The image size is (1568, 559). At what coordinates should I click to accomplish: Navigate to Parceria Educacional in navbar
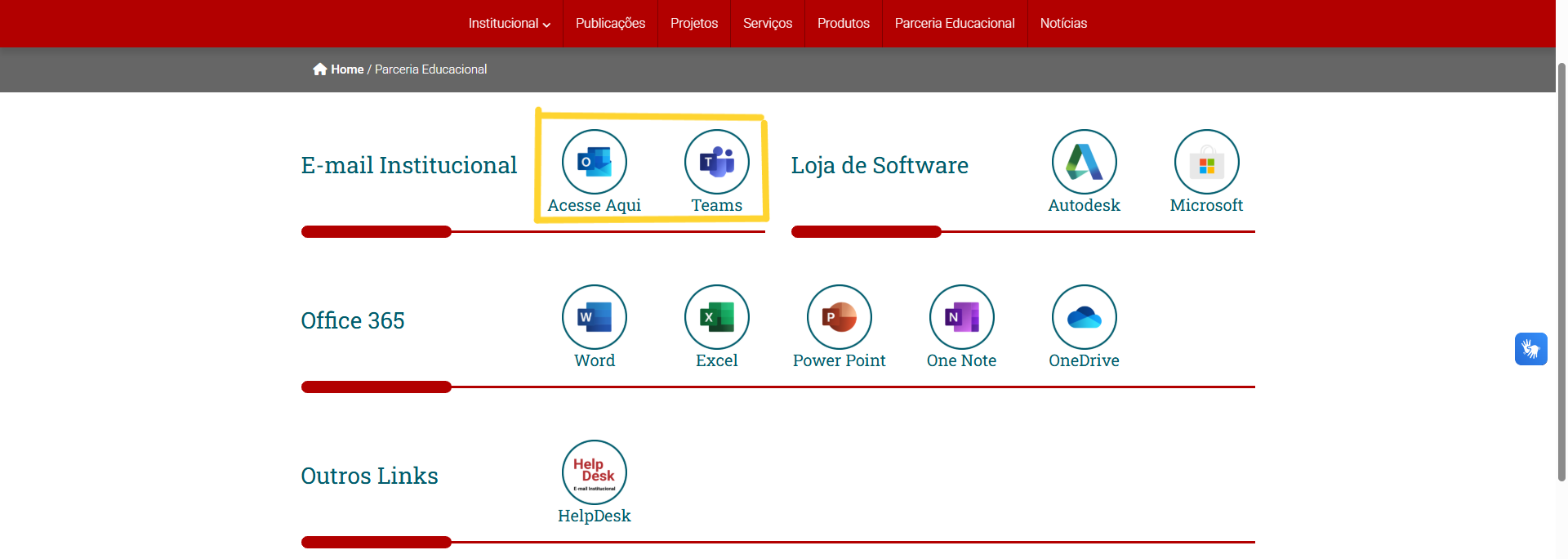[x=954, y=24]
